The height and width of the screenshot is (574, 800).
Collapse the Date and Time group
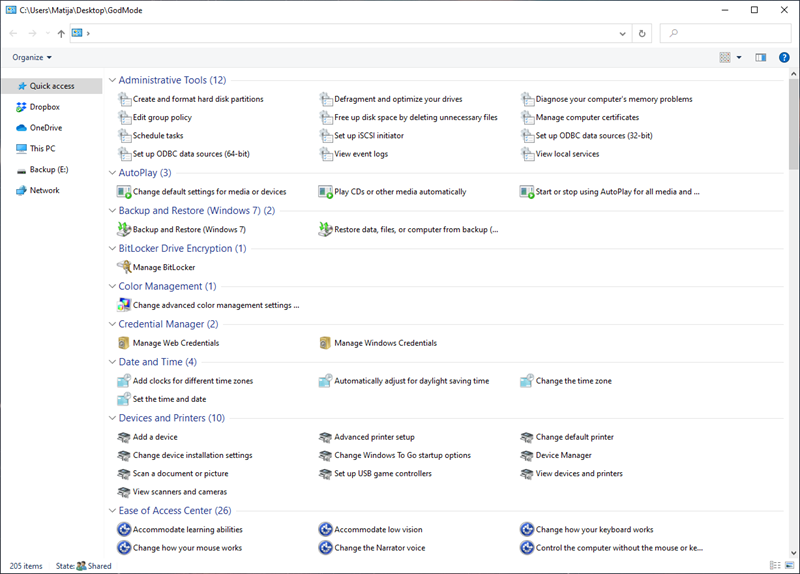[x=111, y=362]
